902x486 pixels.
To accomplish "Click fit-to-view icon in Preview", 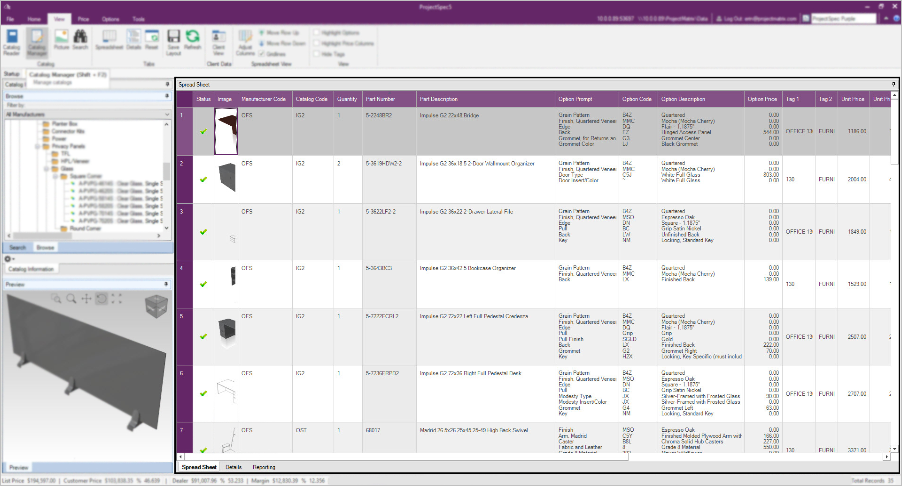I will click(x=117, y=299).
